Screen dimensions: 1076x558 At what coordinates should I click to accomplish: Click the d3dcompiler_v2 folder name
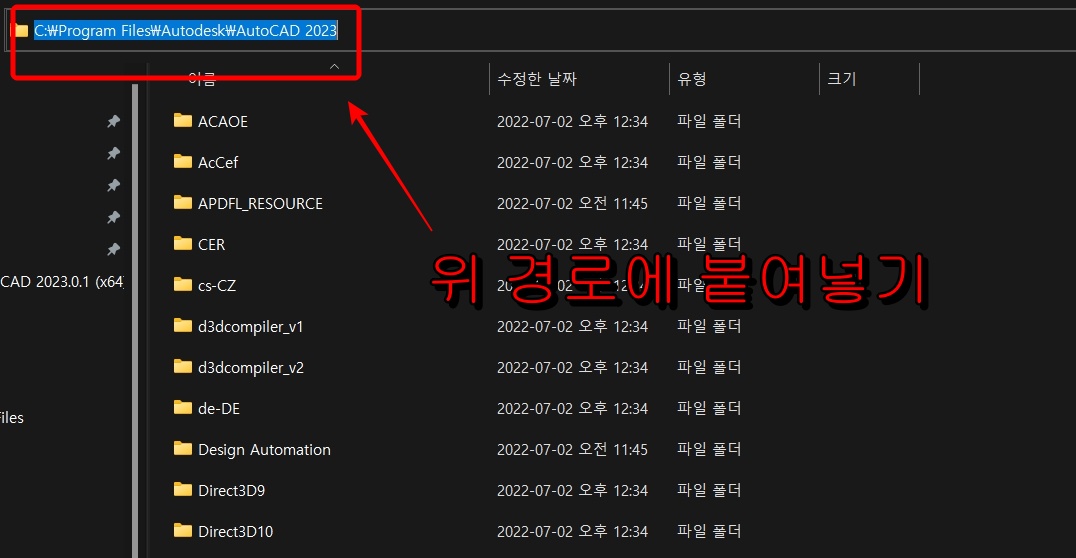click(x=250, y=368)
